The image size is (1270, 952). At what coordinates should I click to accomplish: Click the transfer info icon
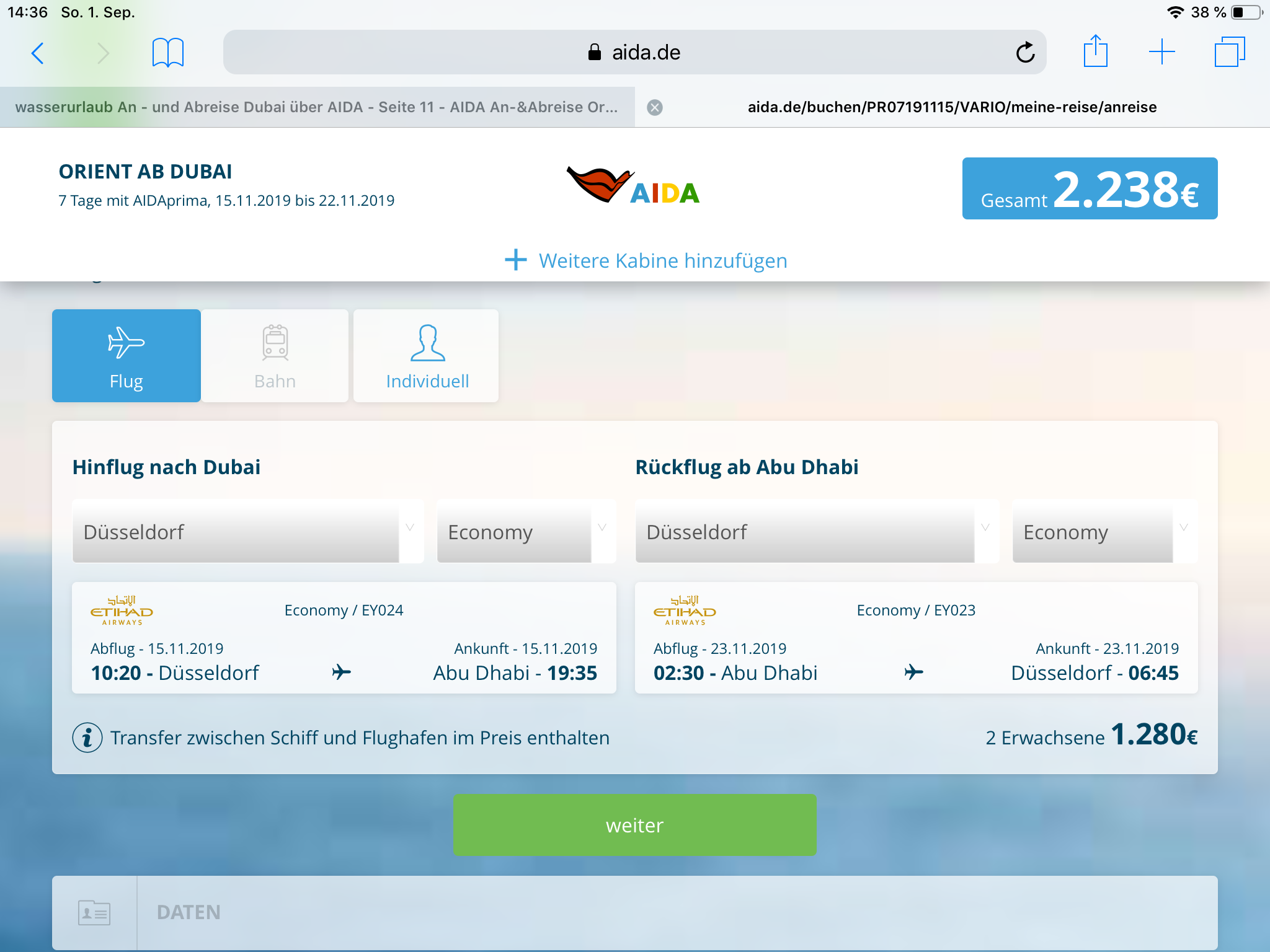click(87, 738)
